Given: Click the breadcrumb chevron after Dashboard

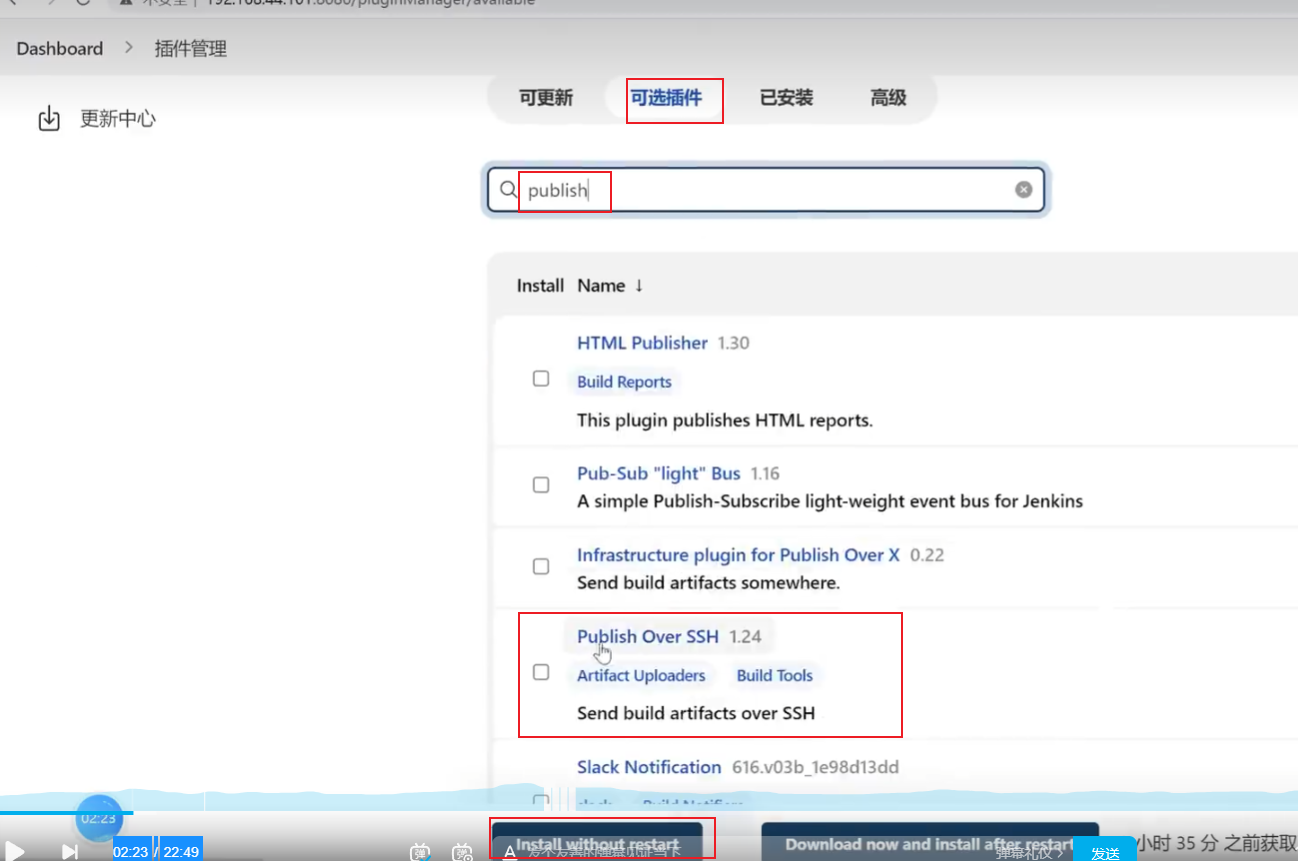Looking at the screenshot, I should click(x=129, y=48).
